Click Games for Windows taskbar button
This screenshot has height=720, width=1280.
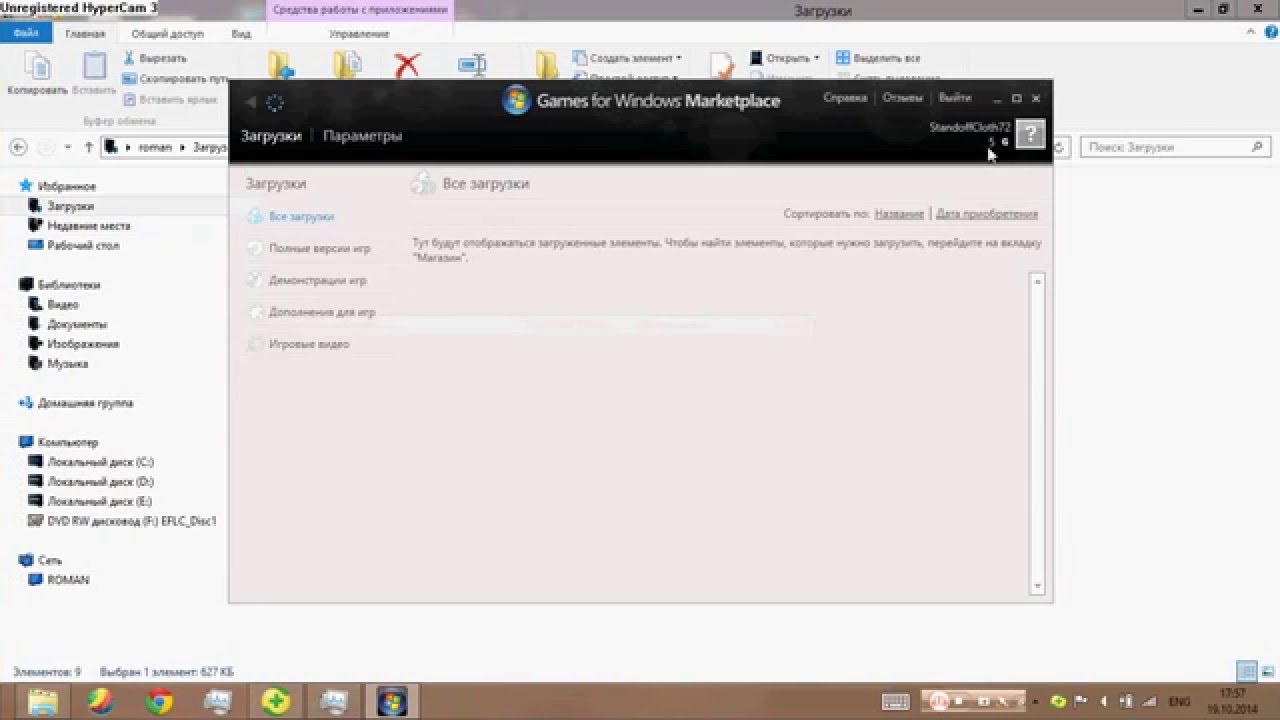coord(392,702)
